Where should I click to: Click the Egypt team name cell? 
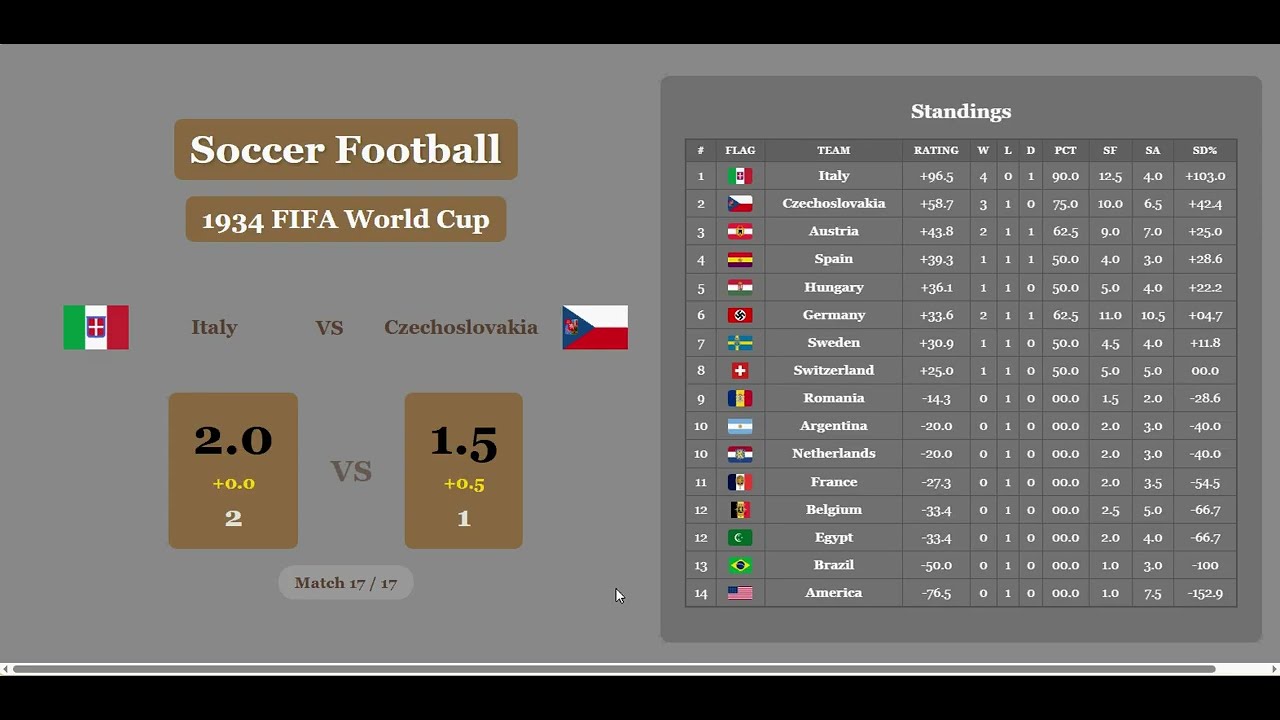(x=833, y=538)
